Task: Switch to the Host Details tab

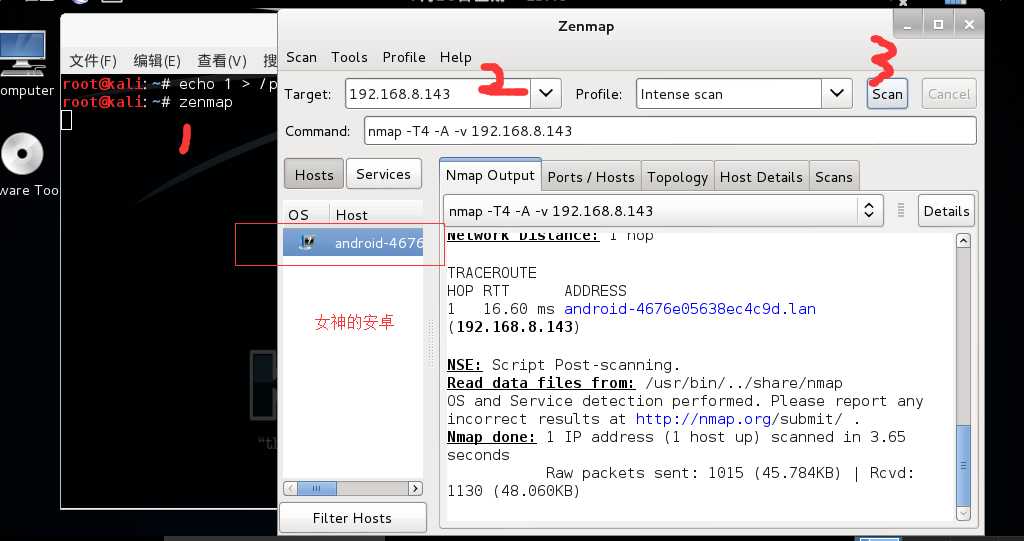Action: [x=761, y=177]
